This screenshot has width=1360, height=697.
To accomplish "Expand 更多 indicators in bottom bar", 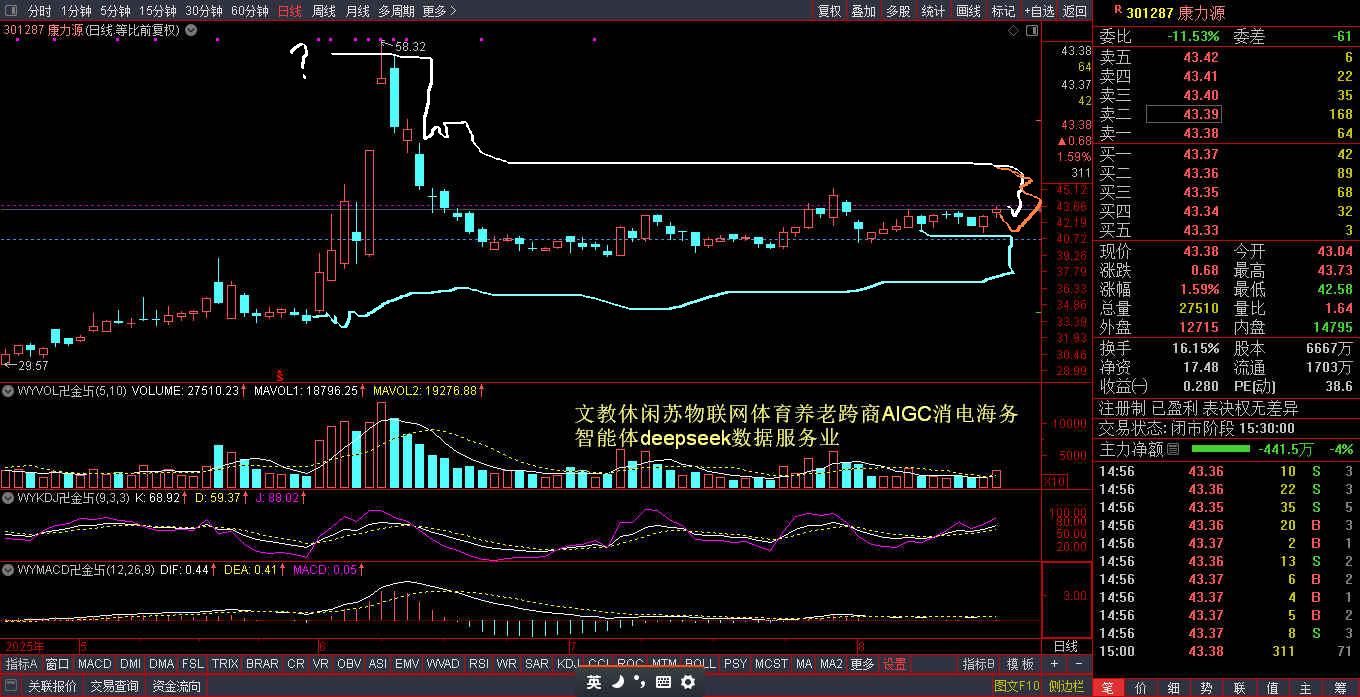I will [x=862, y=664].
